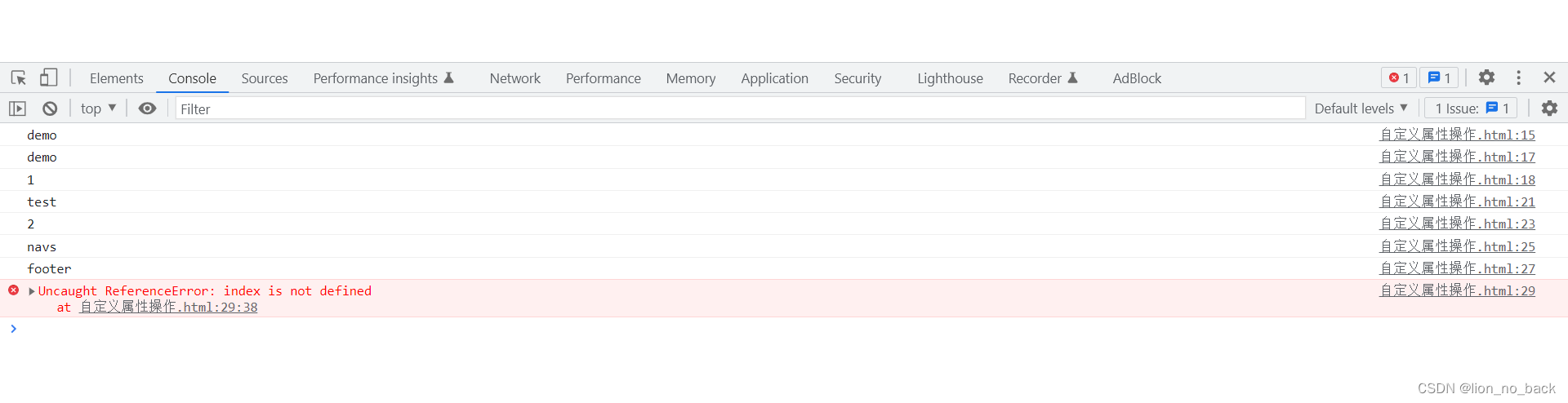The width and height of the screenshot is (1568, 403).
Task: Click the blue issues count badge
Action: click(x=1439, y=77)
